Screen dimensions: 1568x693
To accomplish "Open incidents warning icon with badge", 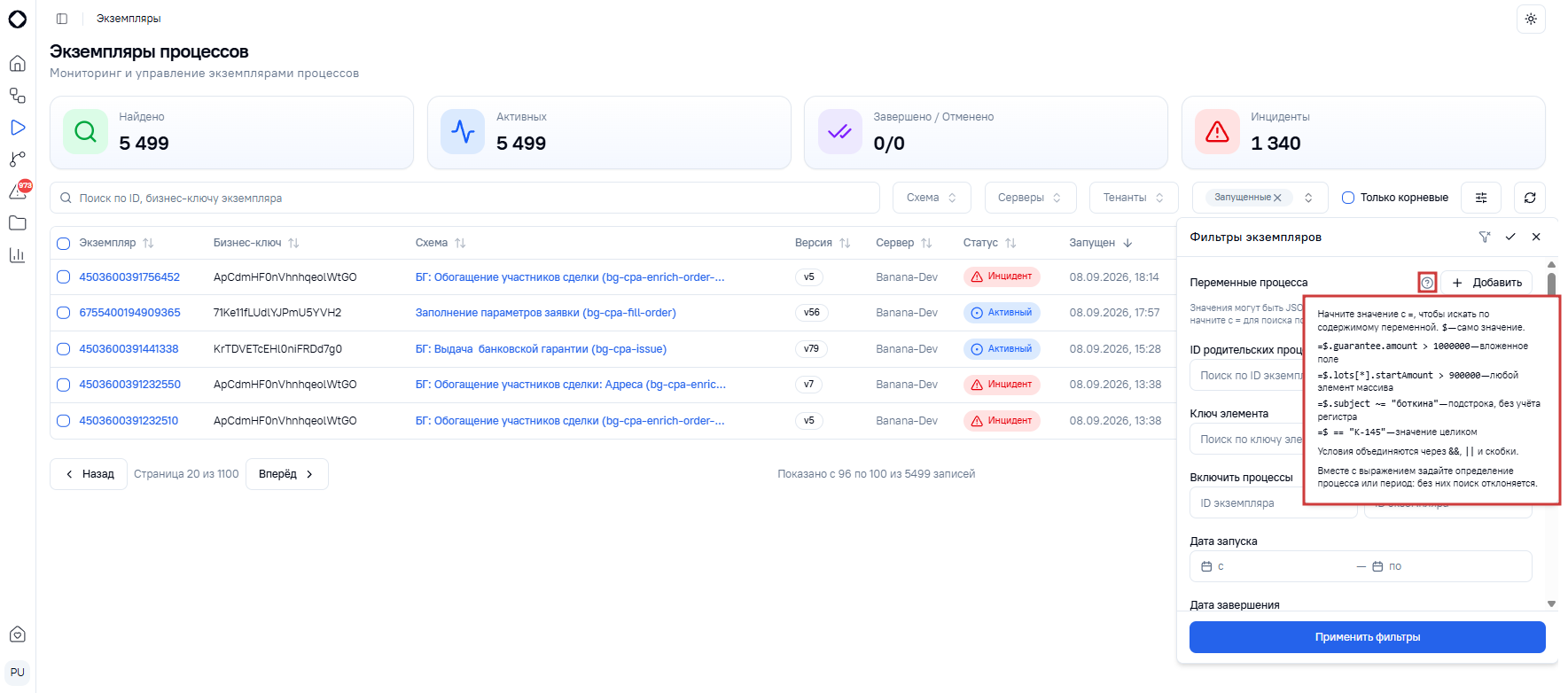I will pos(18,191).
